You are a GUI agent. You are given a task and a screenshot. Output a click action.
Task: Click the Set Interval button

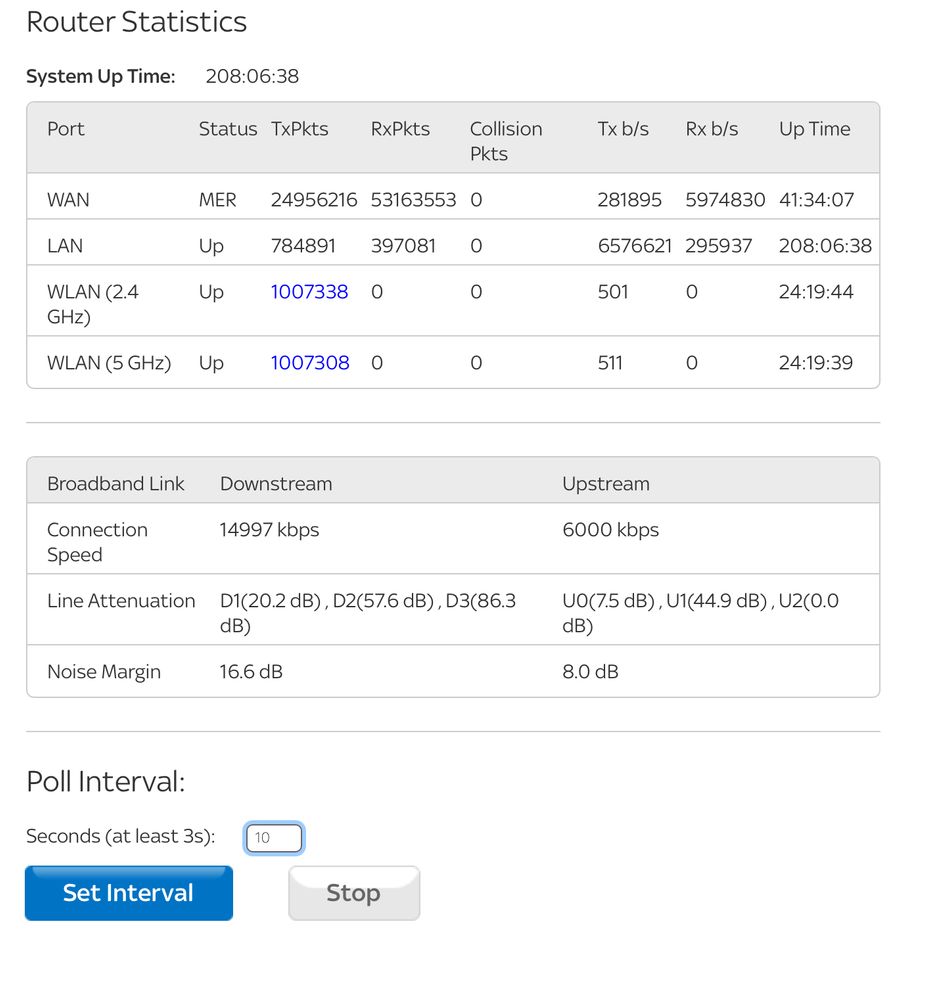pos(128,893)
